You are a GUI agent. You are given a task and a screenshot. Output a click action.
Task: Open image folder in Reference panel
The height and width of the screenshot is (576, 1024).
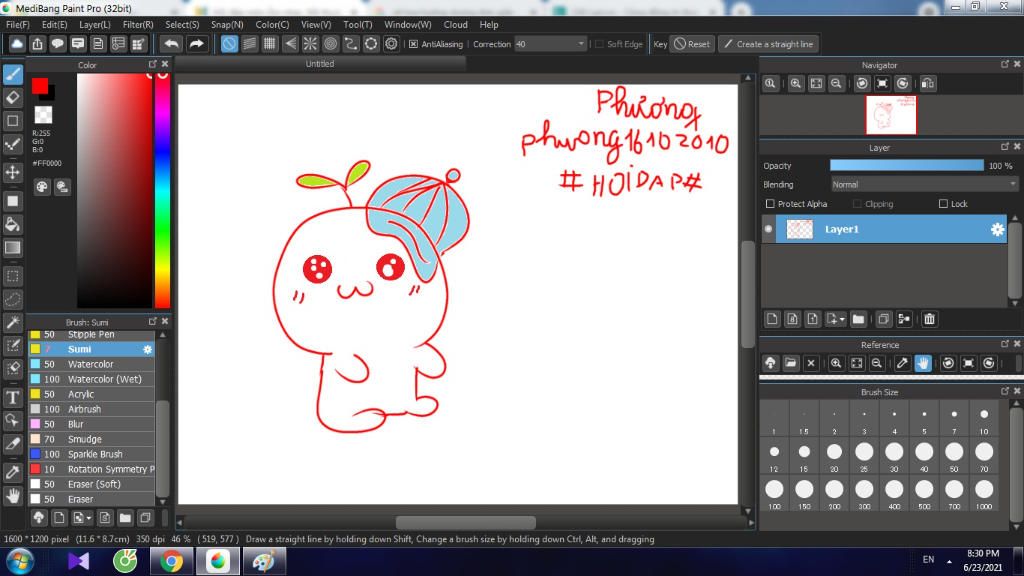[791, 363]
